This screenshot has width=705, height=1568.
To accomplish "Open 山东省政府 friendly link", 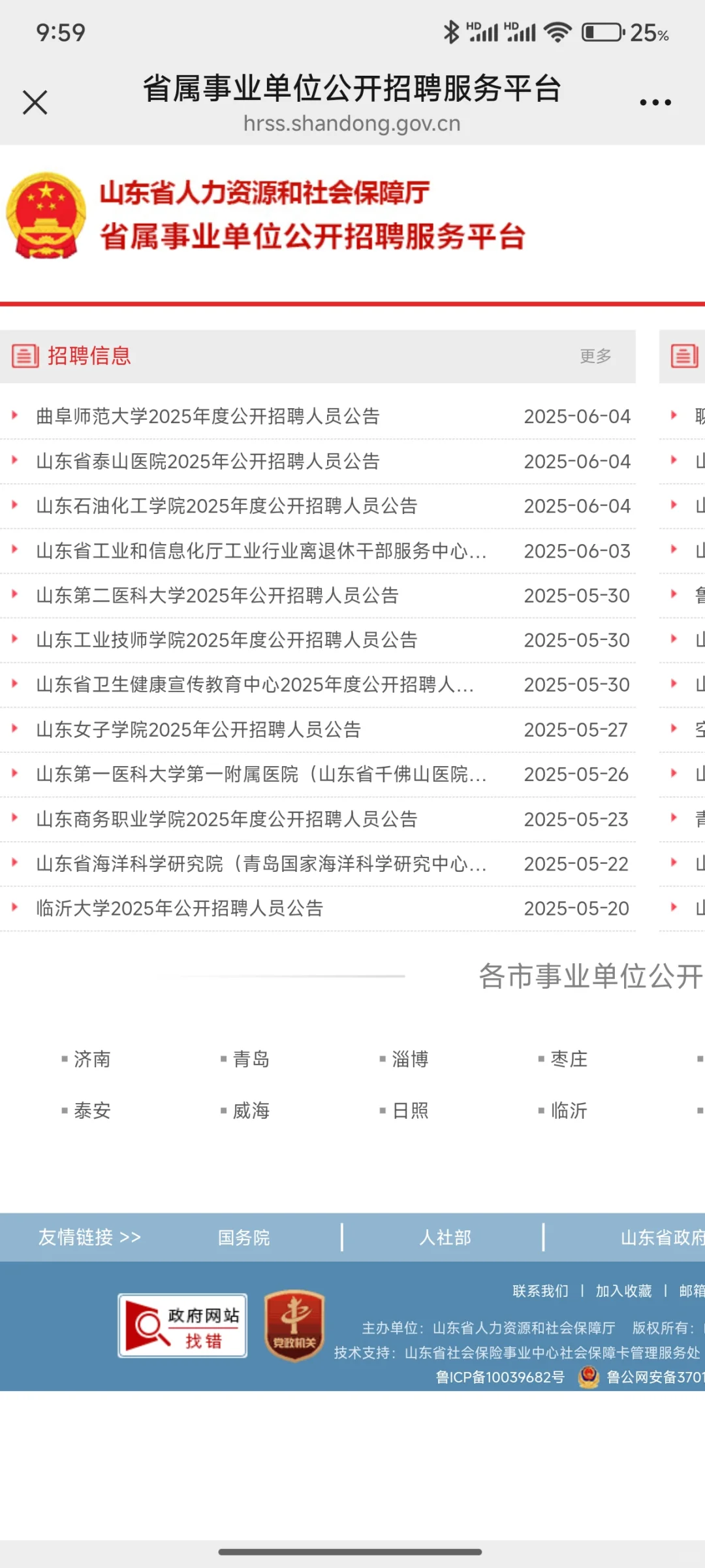I will coord(662,1238).
